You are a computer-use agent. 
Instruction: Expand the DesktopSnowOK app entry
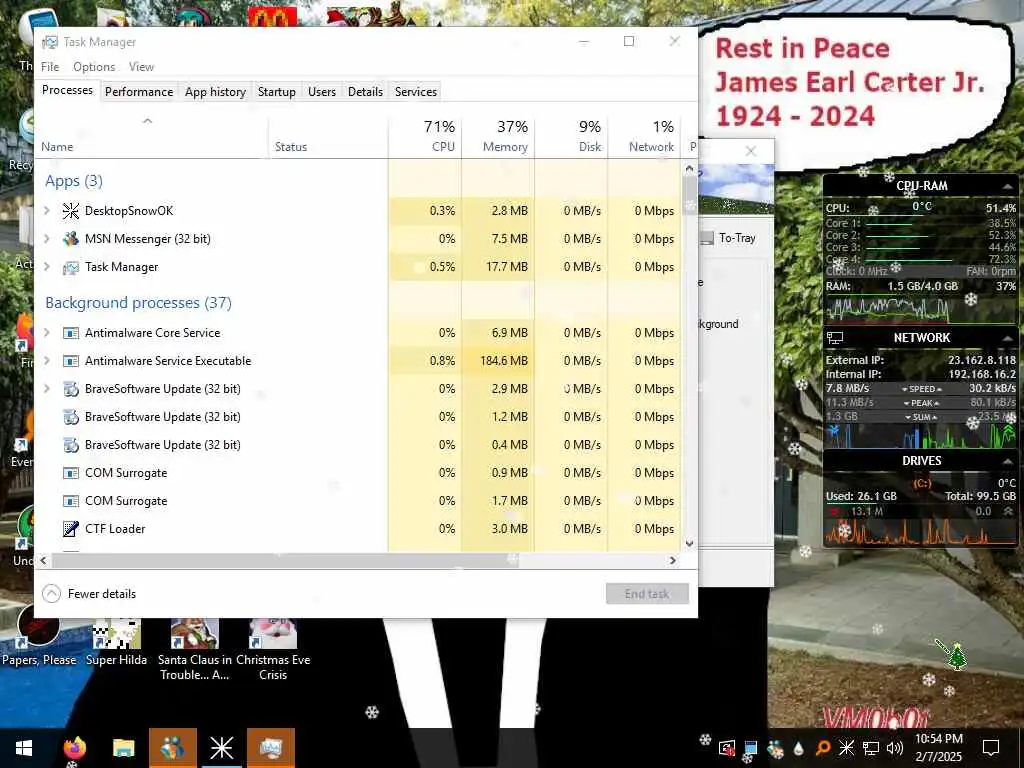(46, 210)
